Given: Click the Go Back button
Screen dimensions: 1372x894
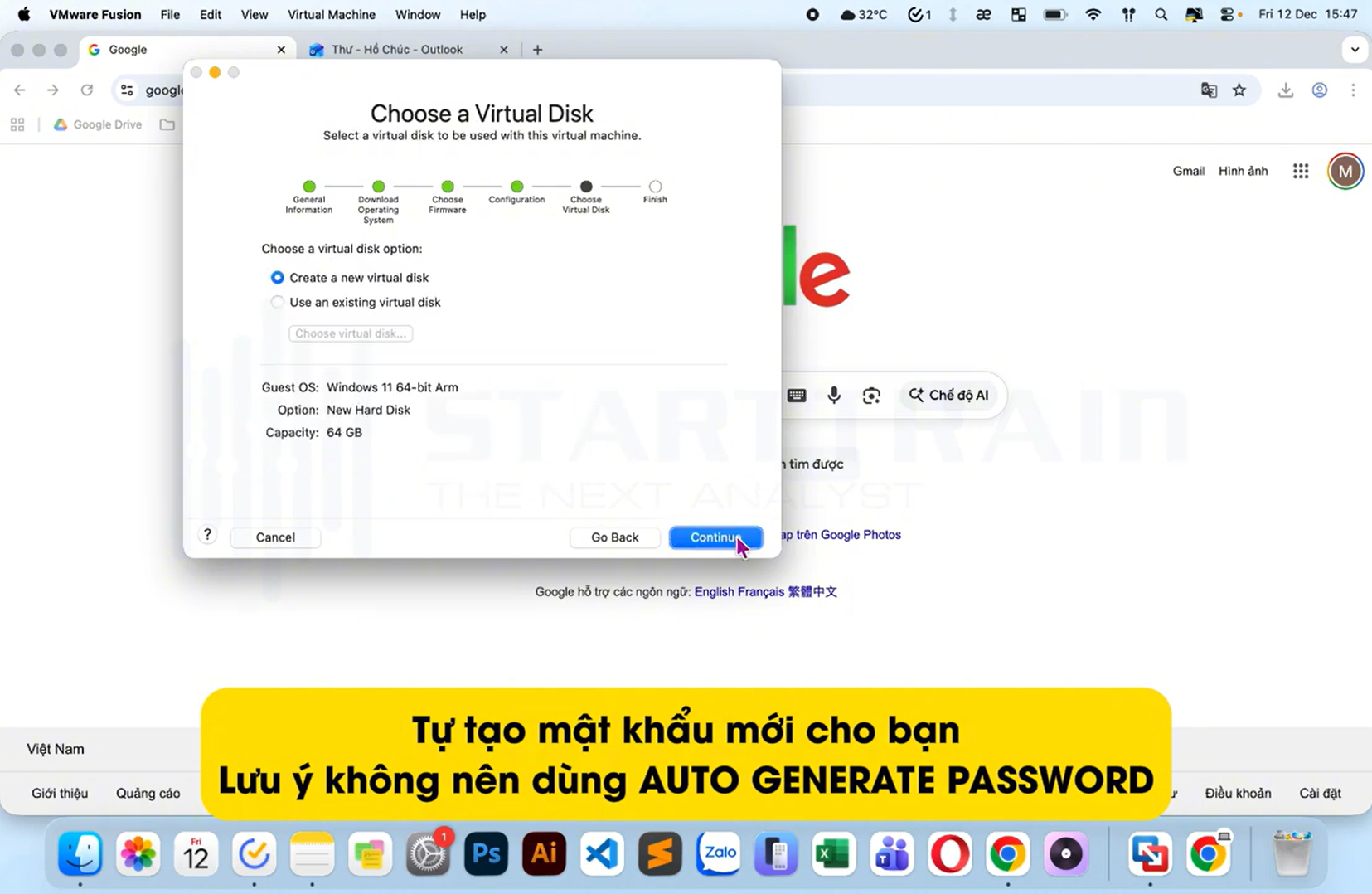Looking at the screenshot, I should [614, 537].
